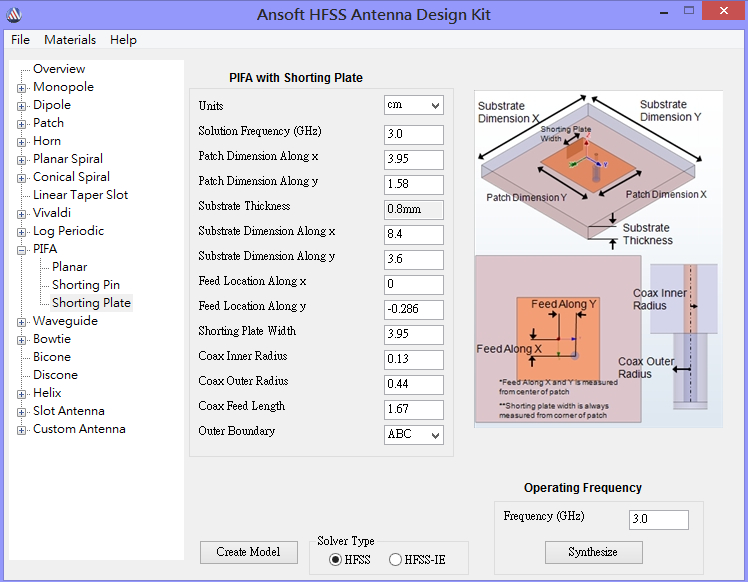
Task: Click the Solution Frequency field
Action: pyautogui.click(x=414, y=135)
